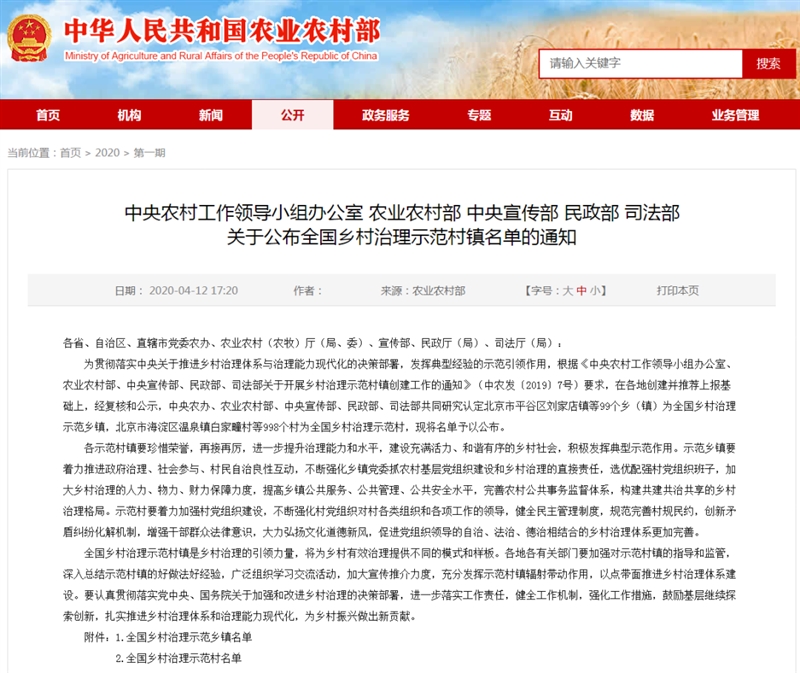Open the 业务管理 navigation item

click(x=735, y=115)
